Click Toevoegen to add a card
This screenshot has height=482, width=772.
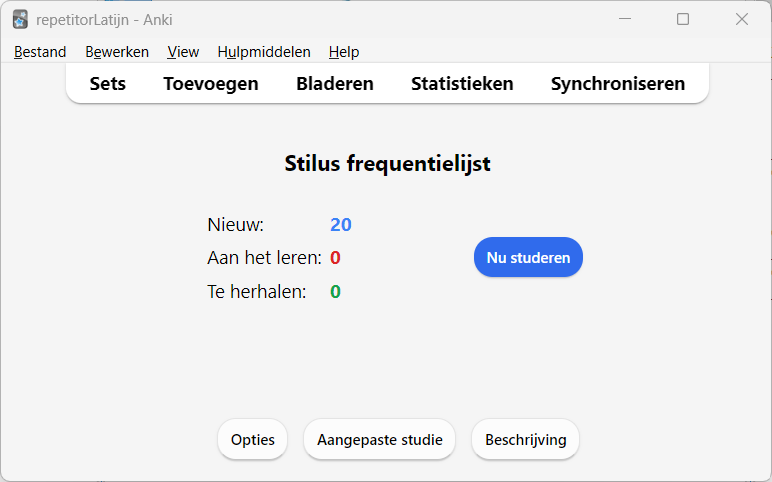click(211, 84)
